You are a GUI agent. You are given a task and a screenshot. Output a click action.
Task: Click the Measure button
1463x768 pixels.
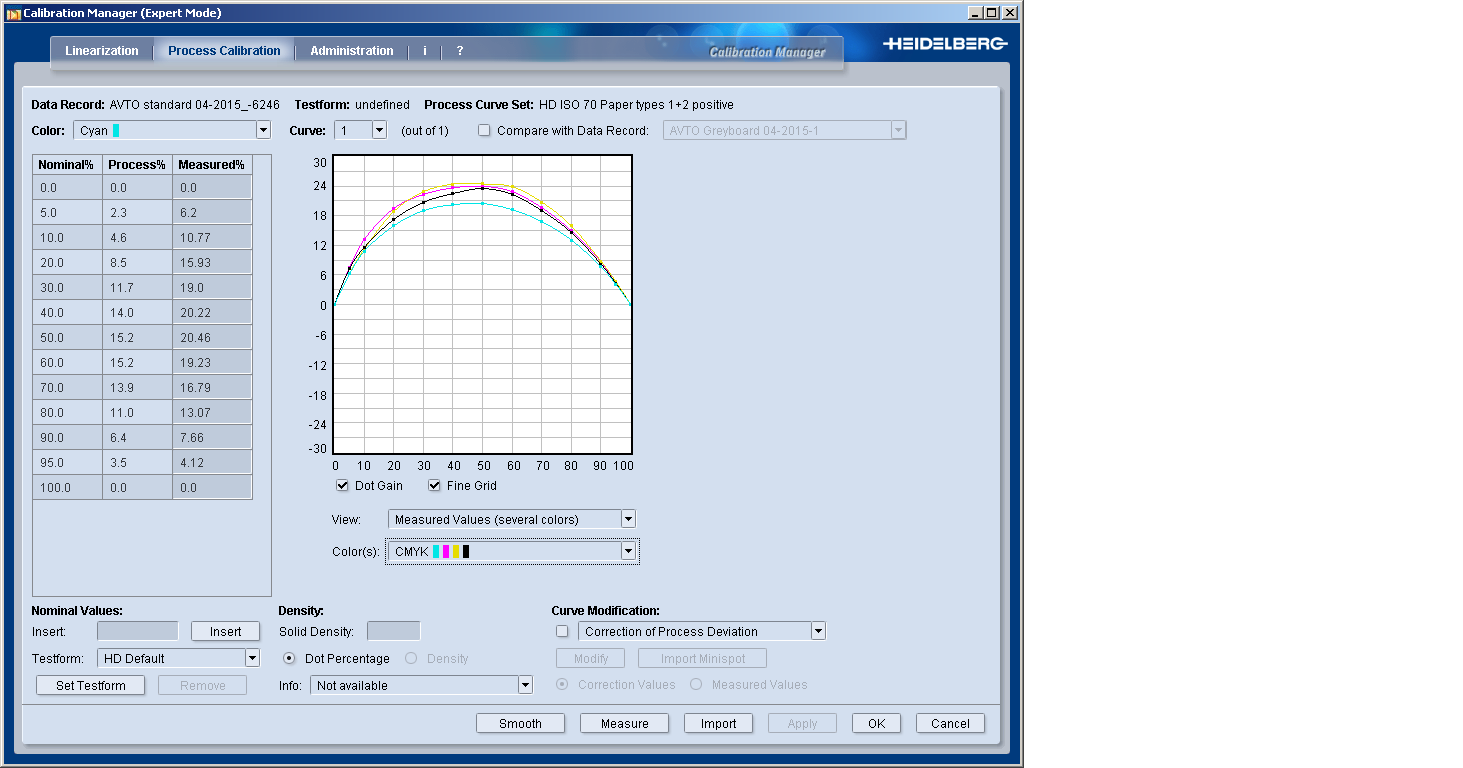tap(625, 723)
